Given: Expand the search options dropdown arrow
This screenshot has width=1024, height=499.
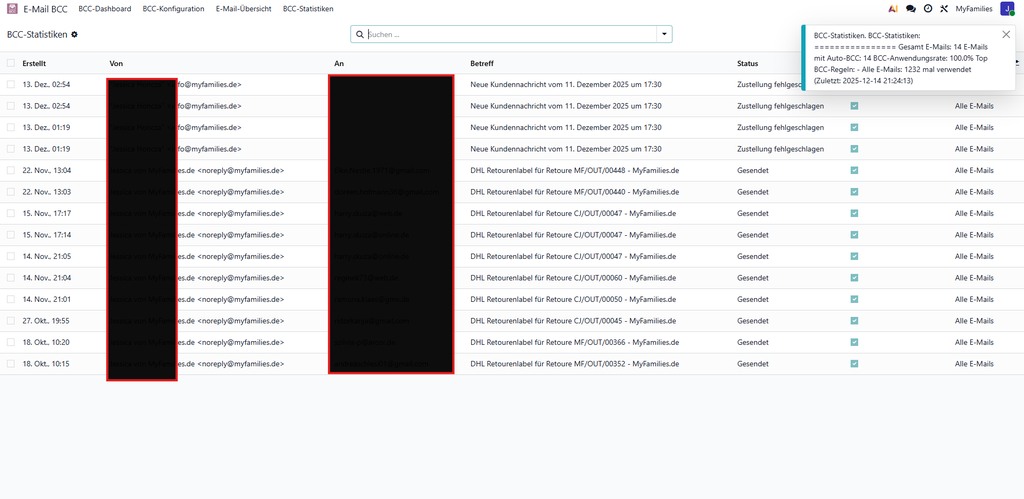Looking at the screenshot, I should pos(664,34).
